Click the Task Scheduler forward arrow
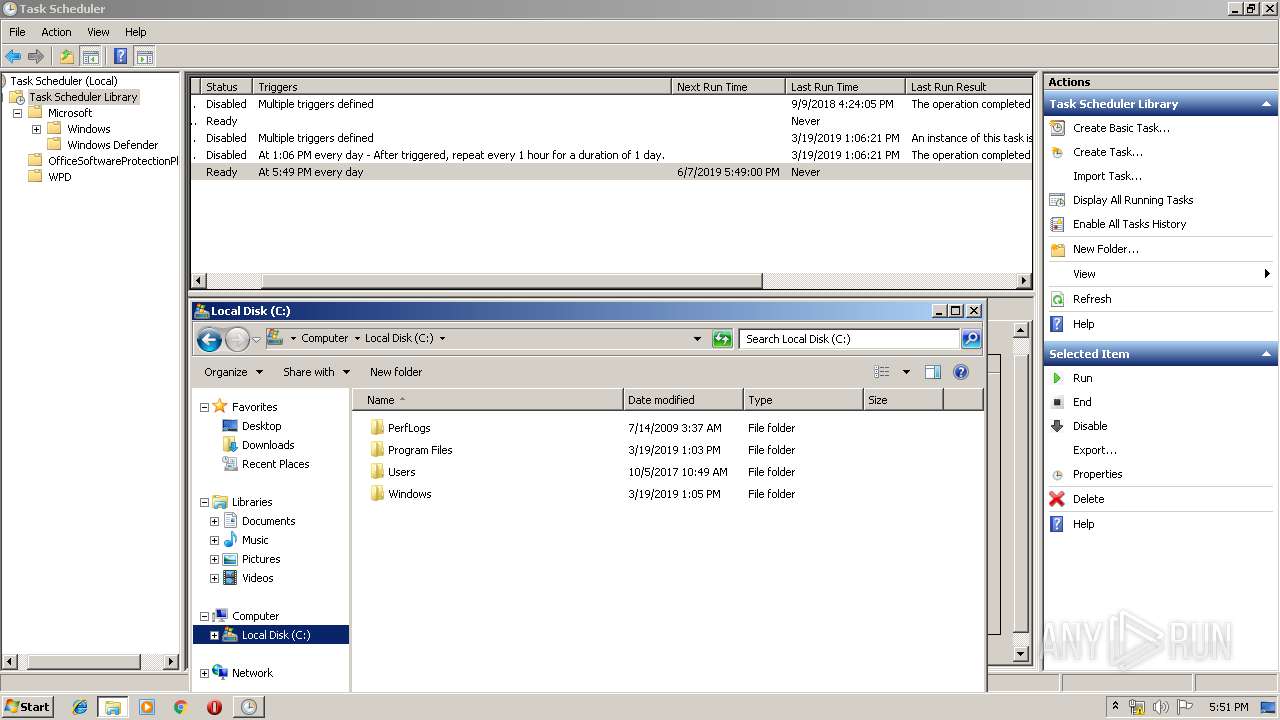Screen dimensions: 1280x720 36,57
